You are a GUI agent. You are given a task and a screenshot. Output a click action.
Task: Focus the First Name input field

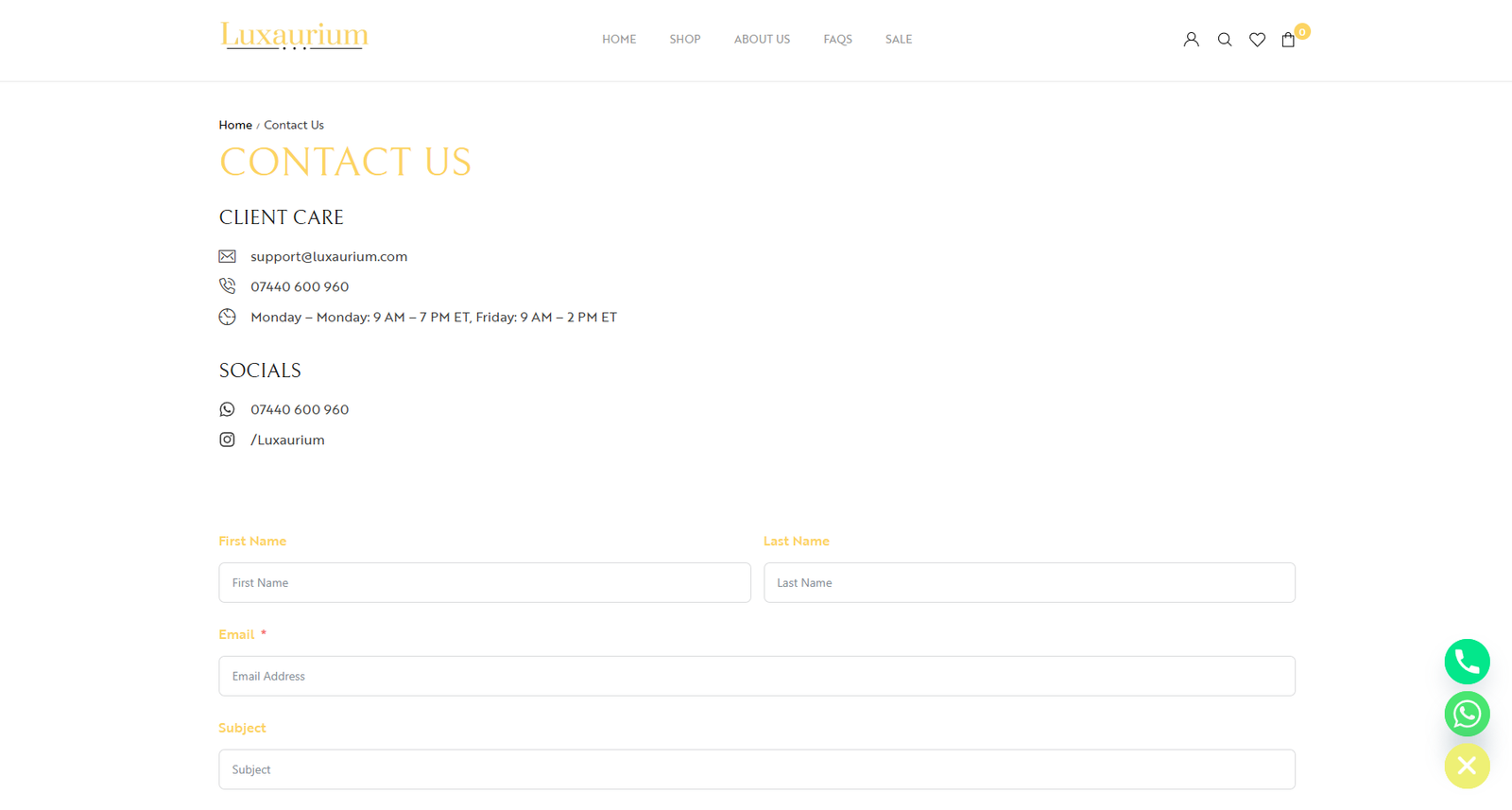485,582
